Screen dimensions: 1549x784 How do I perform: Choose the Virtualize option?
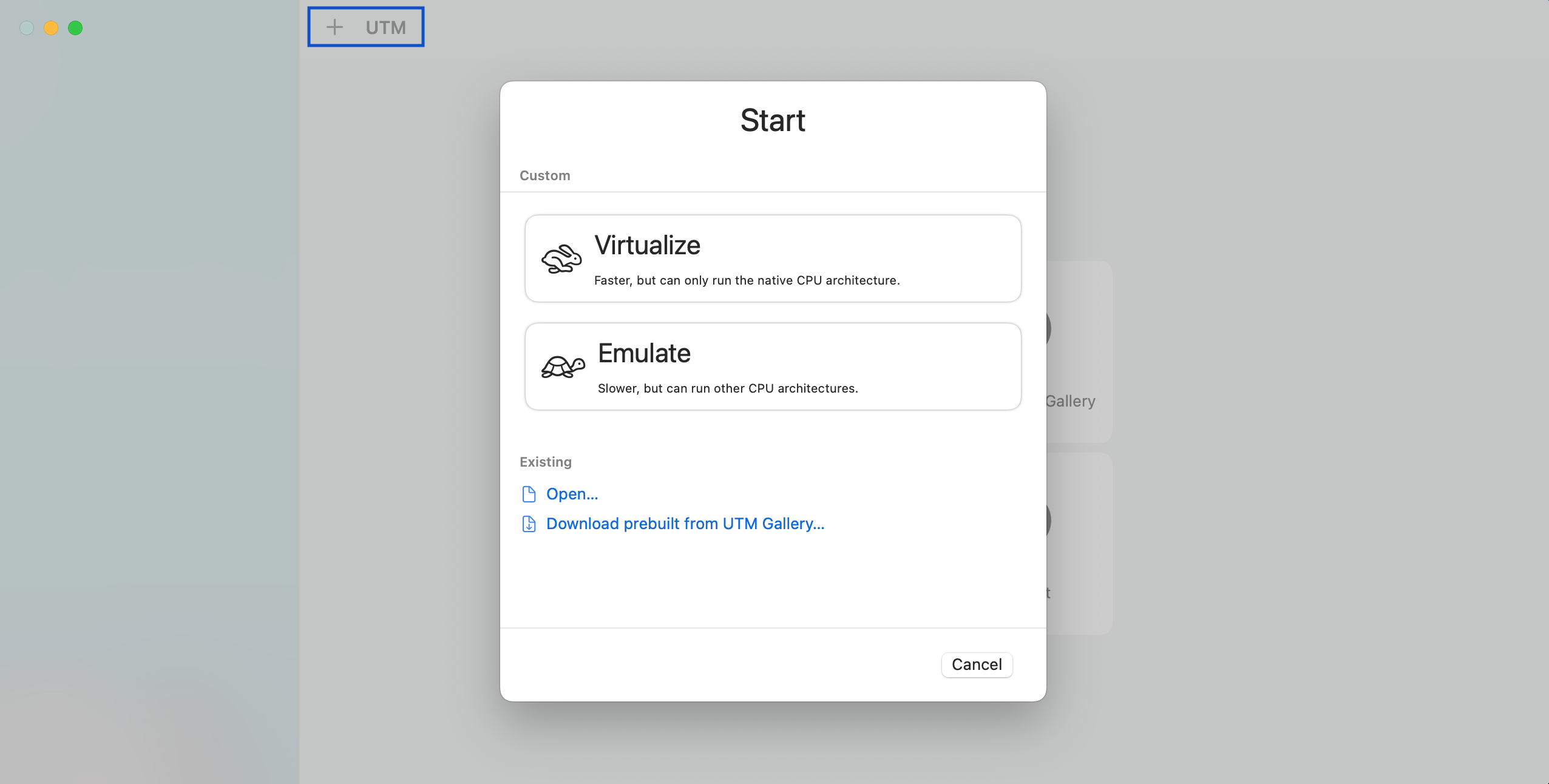(x=773, y=259)
